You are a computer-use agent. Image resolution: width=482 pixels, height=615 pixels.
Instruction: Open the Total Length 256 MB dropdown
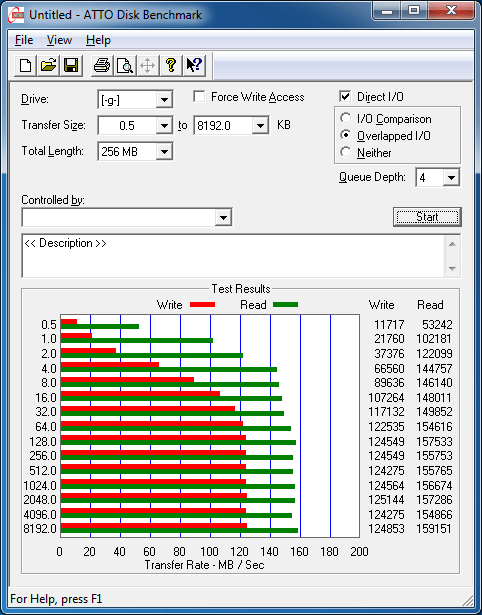coord(164,151)
